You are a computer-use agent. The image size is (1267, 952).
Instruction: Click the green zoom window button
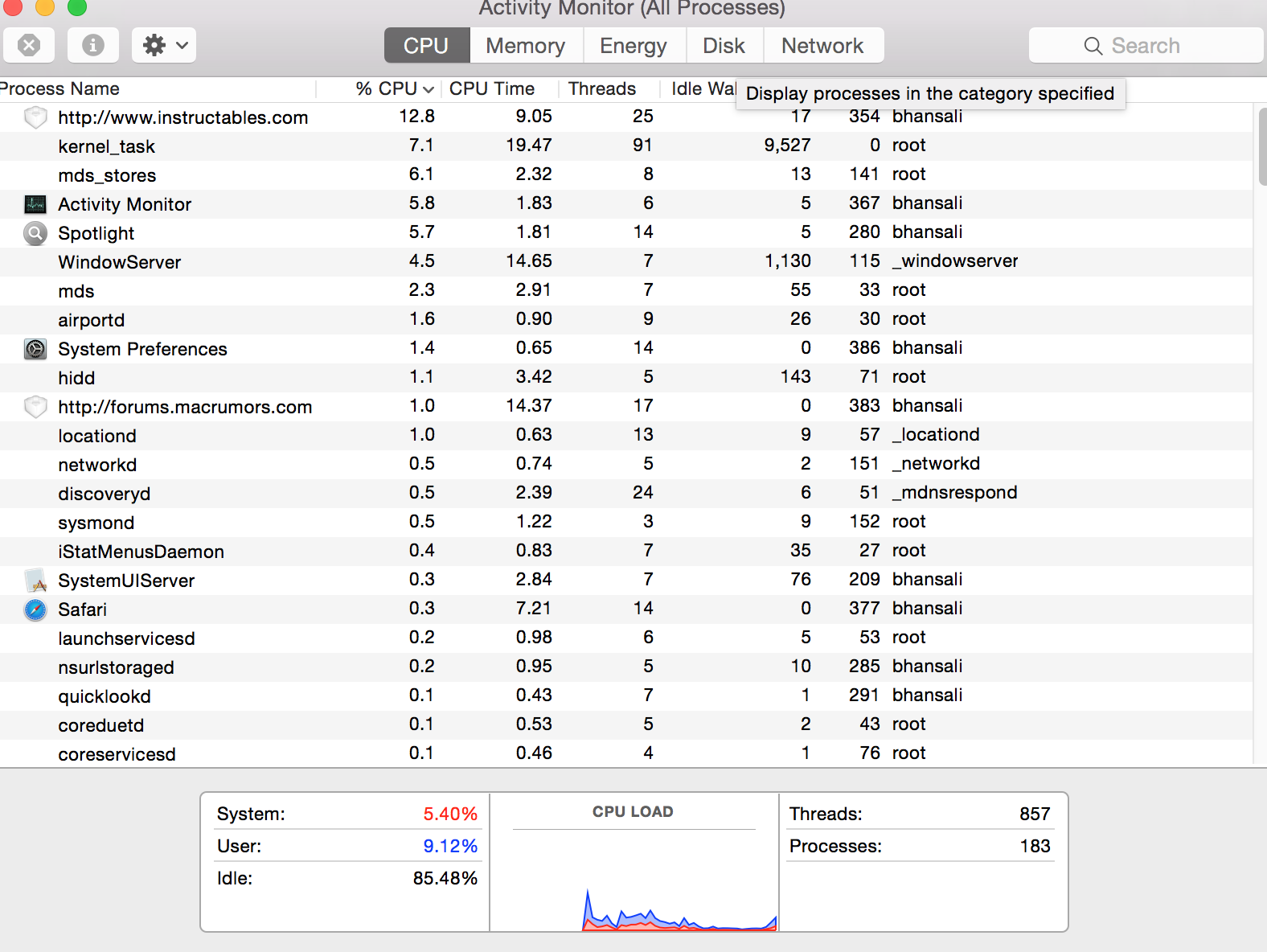click(77, 6)
